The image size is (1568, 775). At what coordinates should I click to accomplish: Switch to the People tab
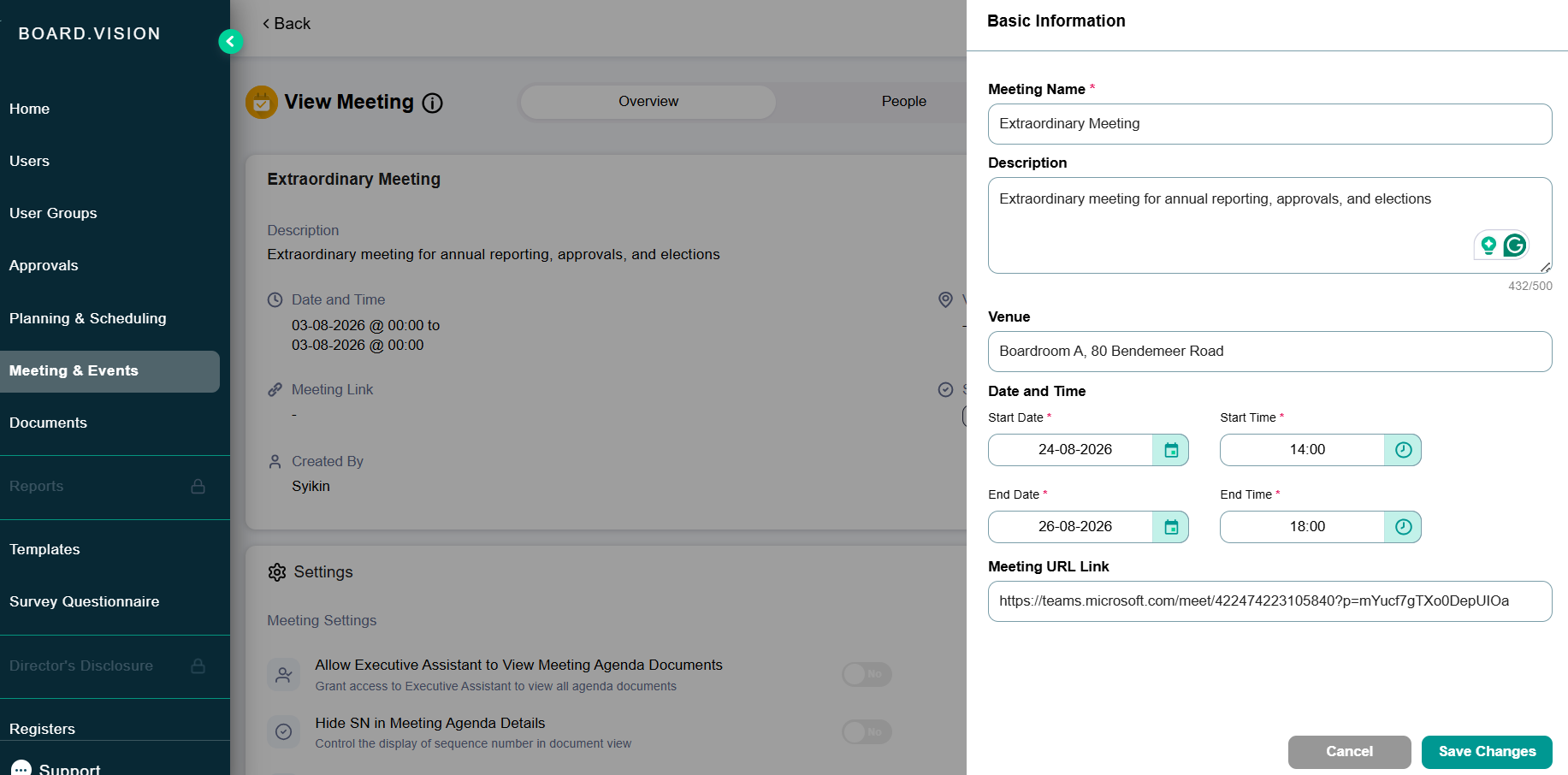[904, 102]
